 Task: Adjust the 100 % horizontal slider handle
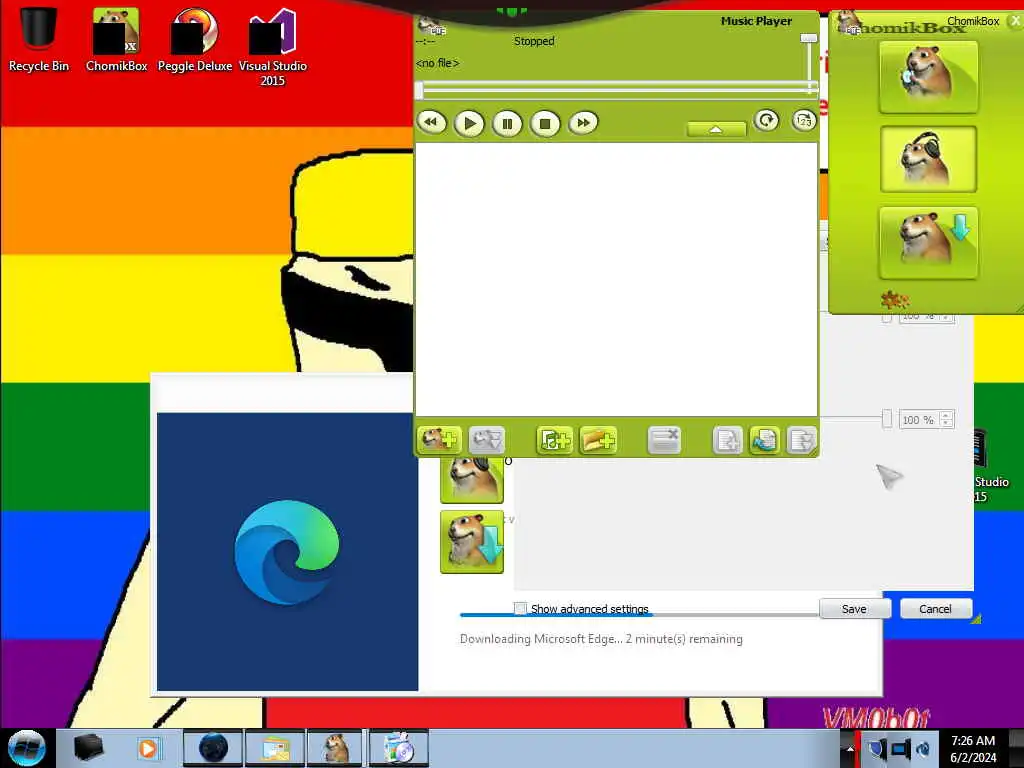click(887, 419)
